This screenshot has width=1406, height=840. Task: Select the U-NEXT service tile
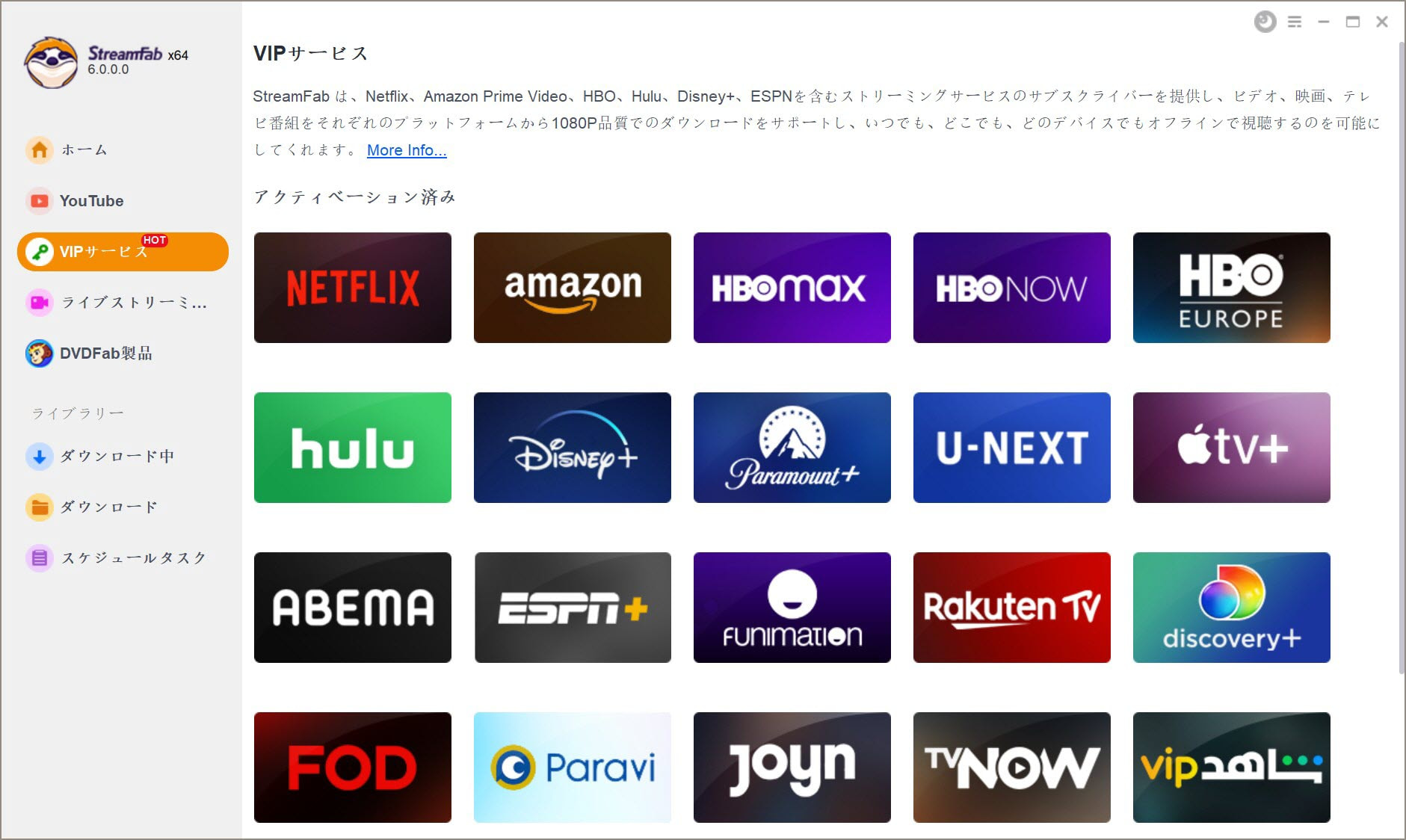(1012, 448)
